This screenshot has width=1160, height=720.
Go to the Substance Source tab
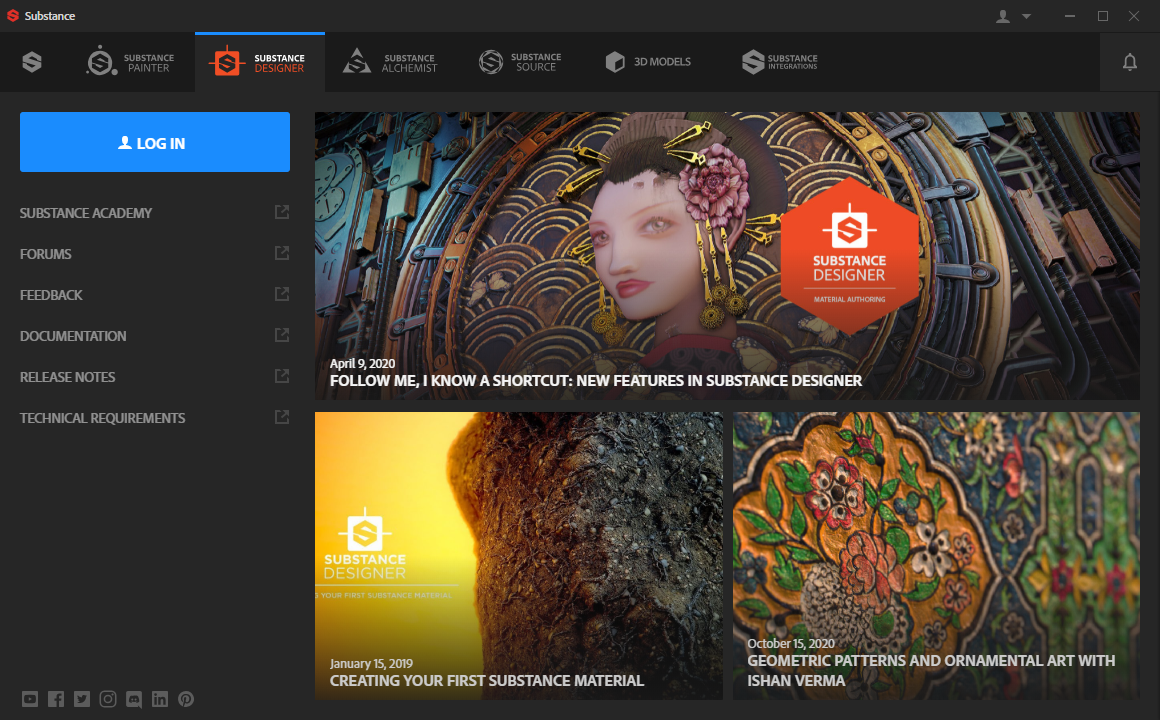(x=520, y=62)
